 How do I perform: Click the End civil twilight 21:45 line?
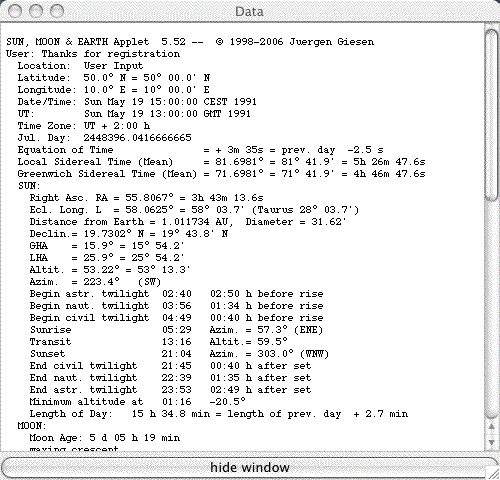click(x=170, y=366)
